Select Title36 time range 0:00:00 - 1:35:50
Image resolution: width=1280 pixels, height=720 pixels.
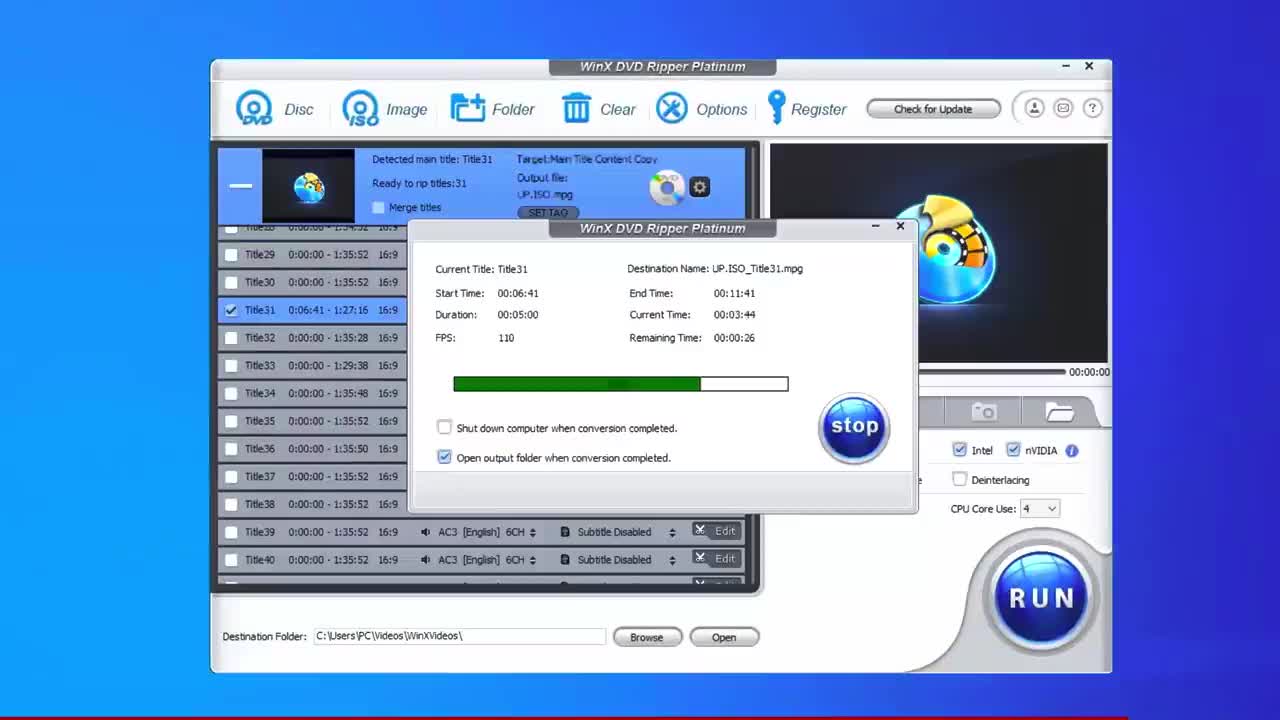pos(328,449)
